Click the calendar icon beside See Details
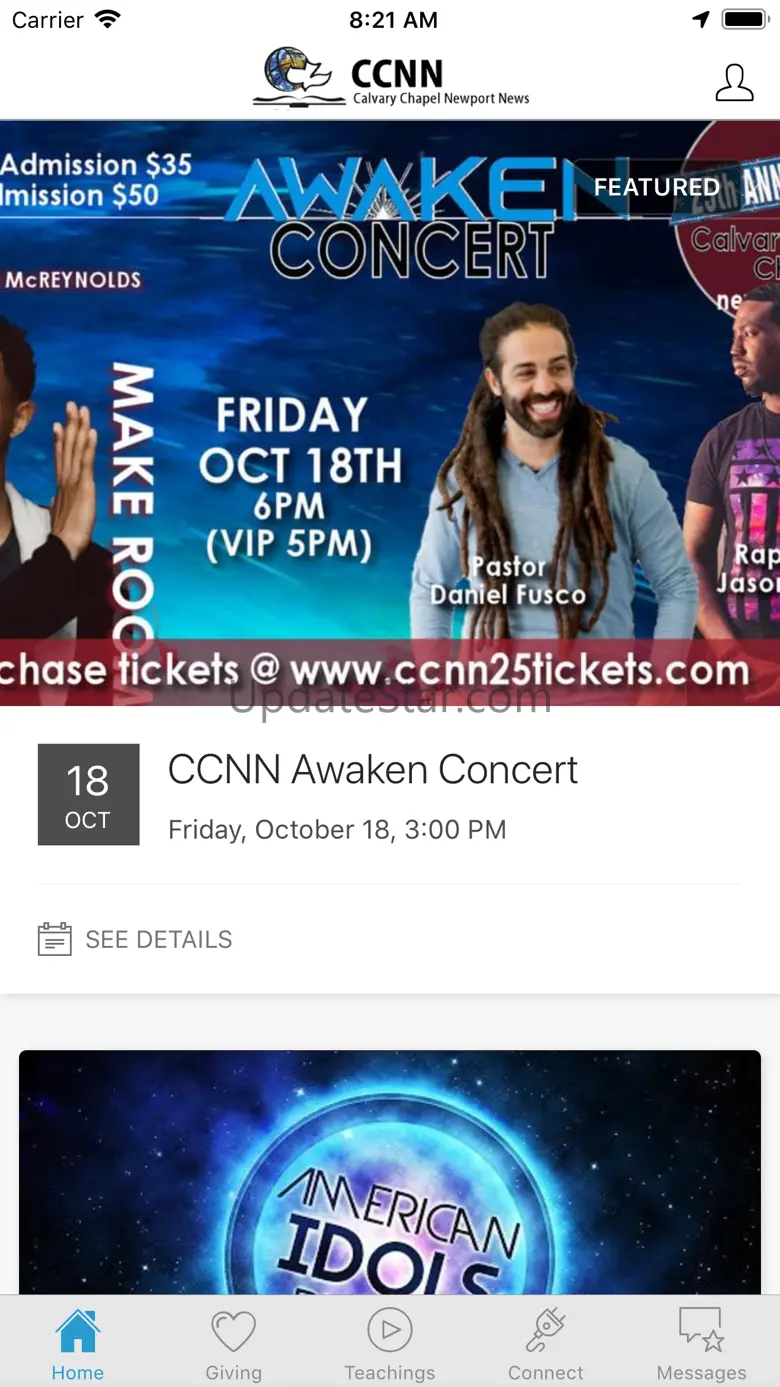This screenshot has height=1387, width=780. point(54,939)
